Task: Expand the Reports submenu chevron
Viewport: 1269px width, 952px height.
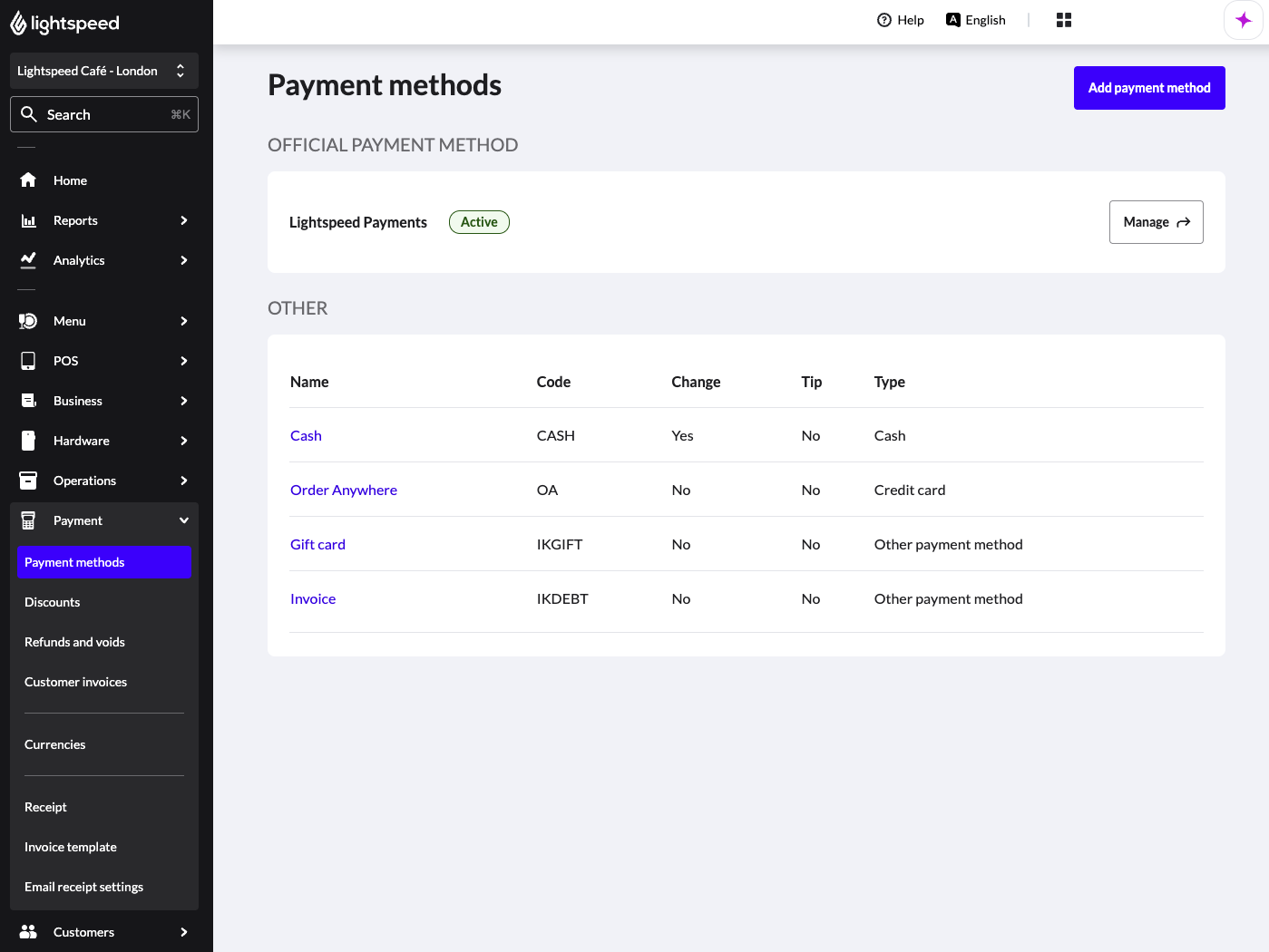Action: 184,220
